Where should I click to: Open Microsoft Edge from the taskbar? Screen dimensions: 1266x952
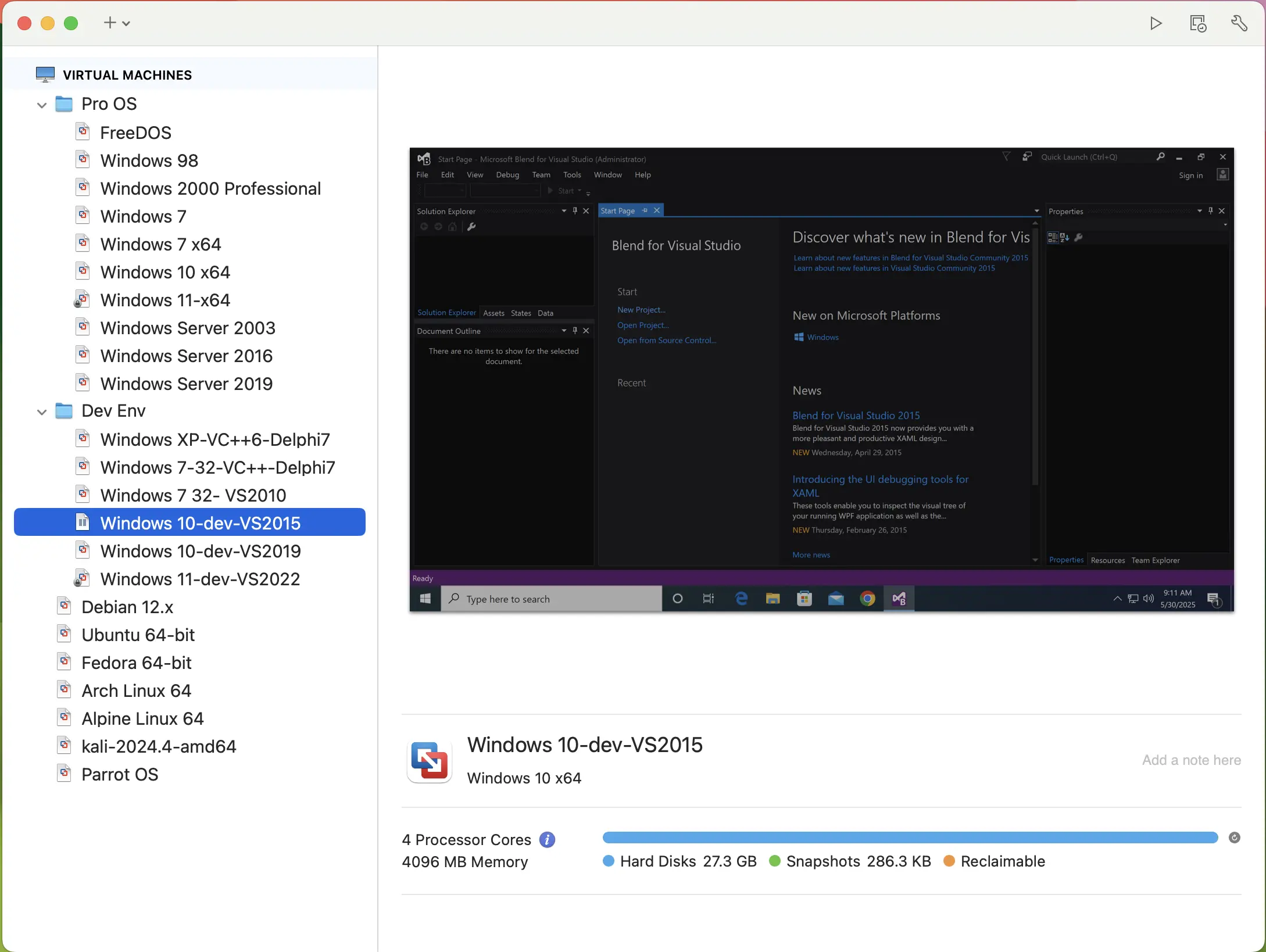coord(741,599)
